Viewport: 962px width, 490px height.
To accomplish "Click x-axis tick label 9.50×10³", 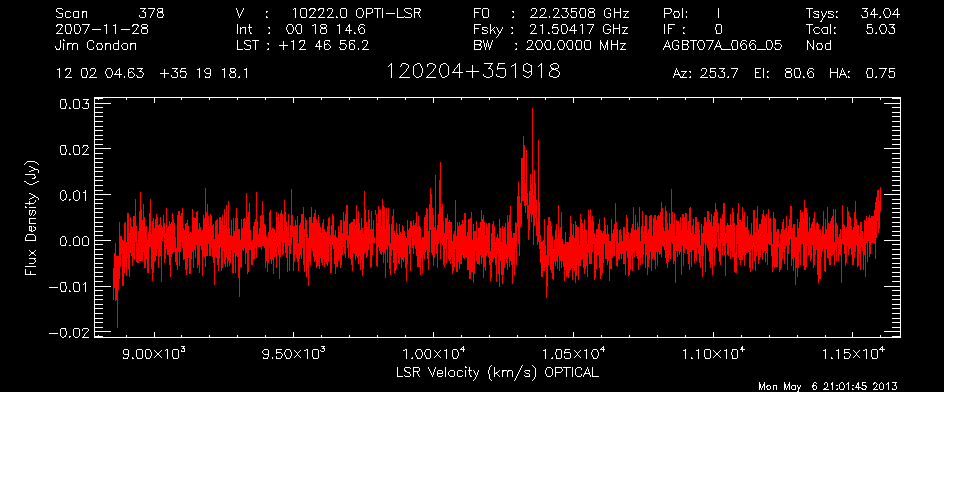I will [294, 354].
